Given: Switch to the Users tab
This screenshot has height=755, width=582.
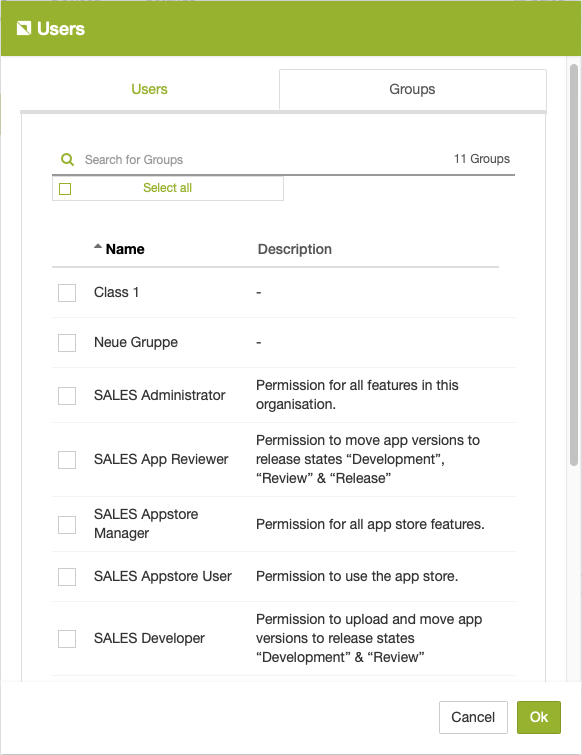Looking at the screenshot, I should pos(149,90).
